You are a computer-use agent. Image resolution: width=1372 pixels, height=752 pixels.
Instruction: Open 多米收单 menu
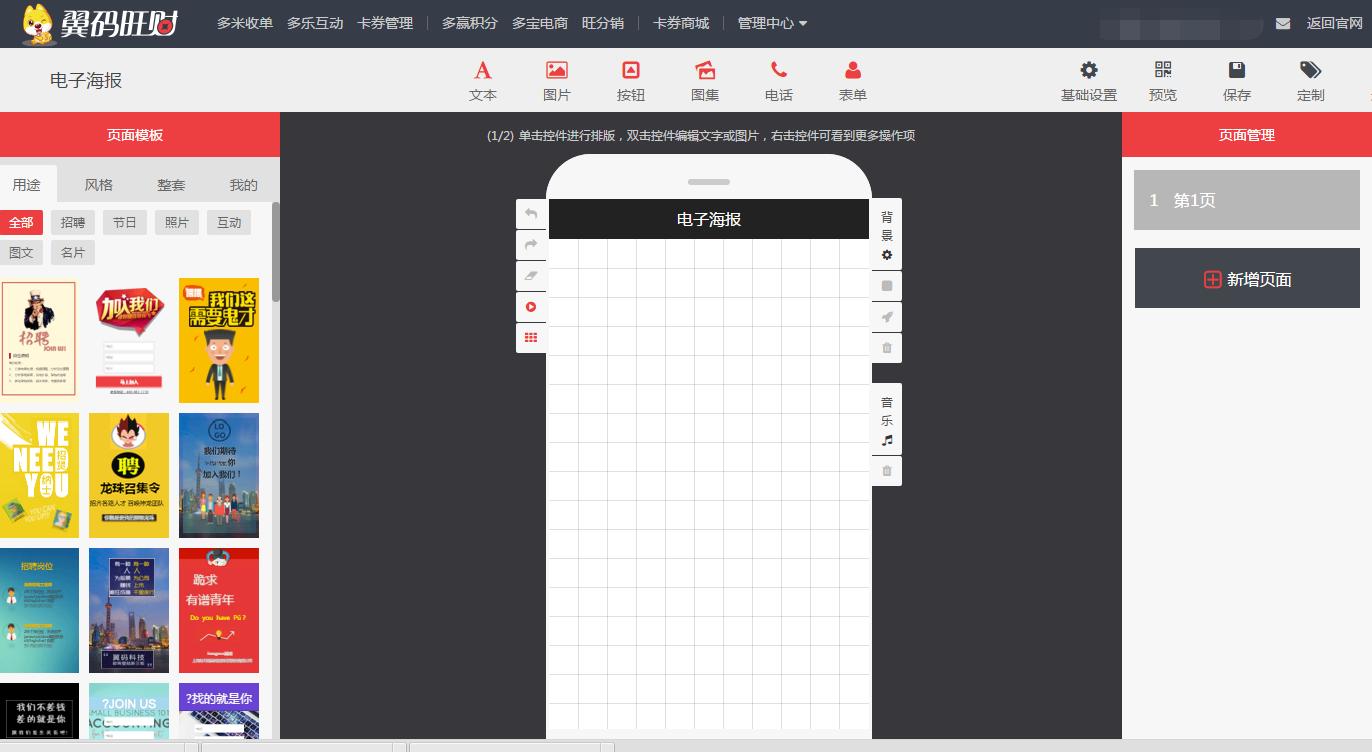coord(245,23)
